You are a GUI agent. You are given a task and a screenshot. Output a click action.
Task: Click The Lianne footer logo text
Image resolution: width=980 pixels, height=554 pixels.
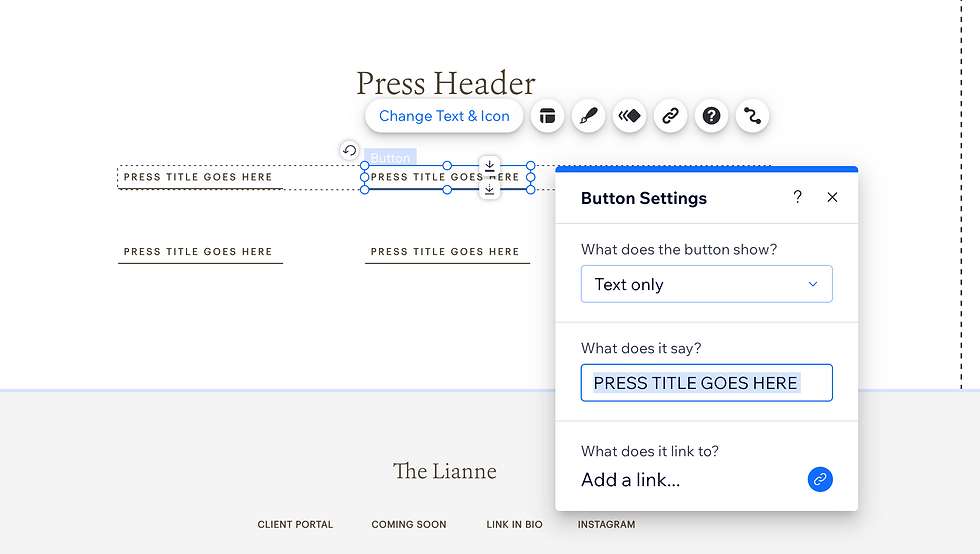coord(445,471)
